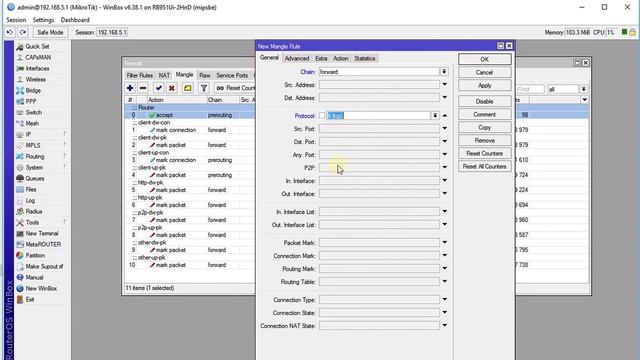Click the filter funnel icon

204,88
